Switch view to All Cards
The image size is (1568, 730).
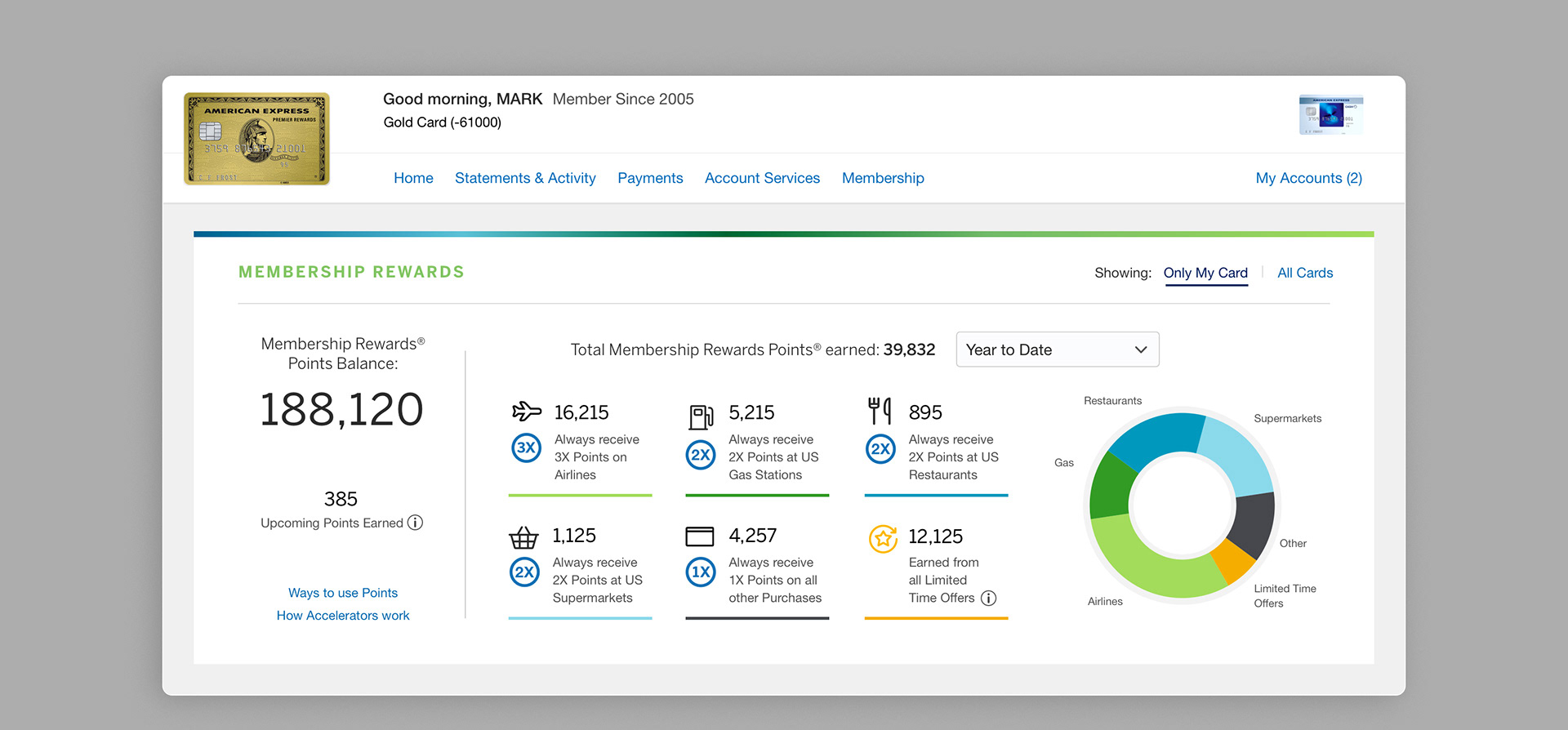1304,273
